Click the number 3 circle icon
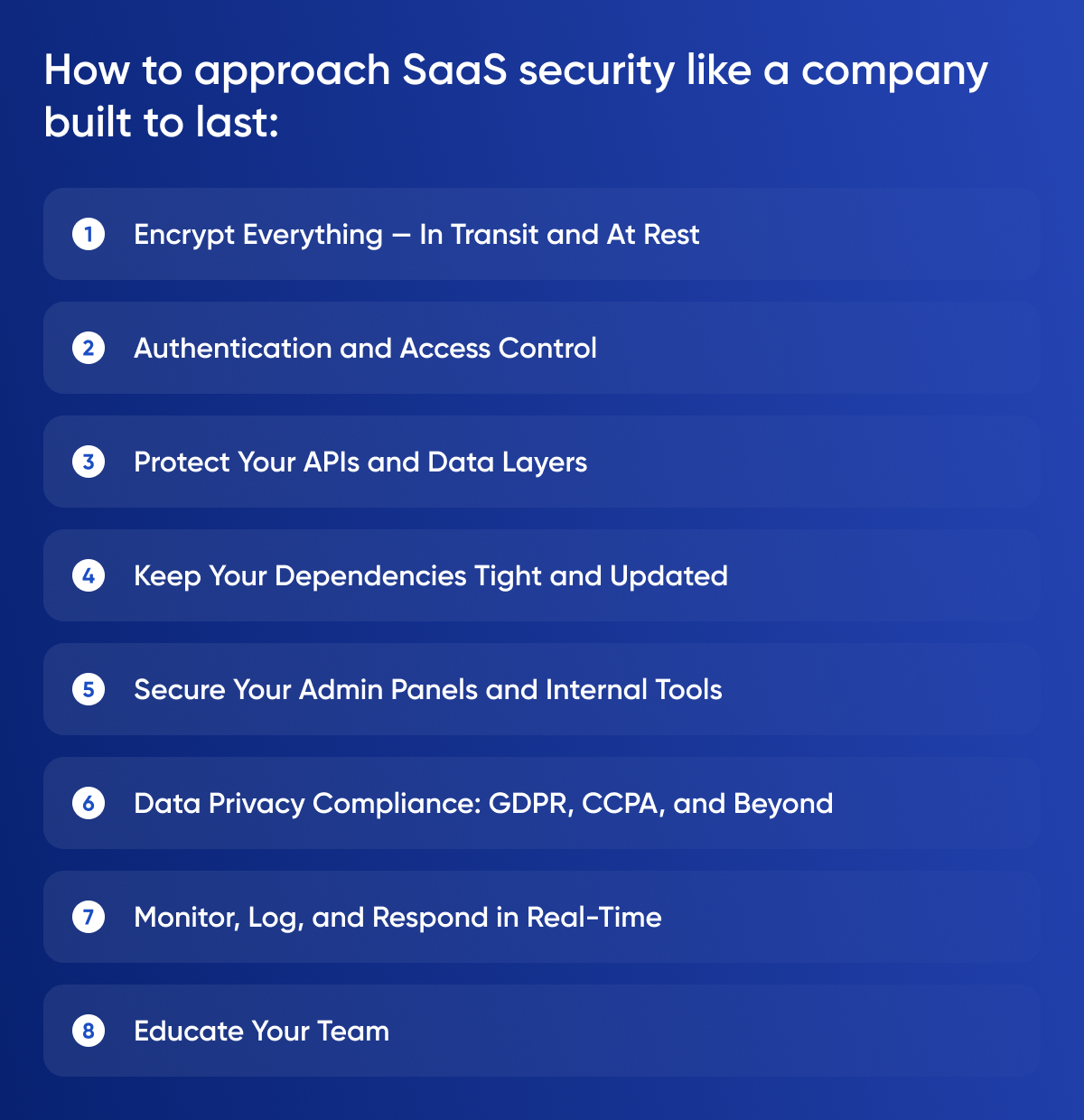This screenshot has width=1084, height=1120. 89,462
